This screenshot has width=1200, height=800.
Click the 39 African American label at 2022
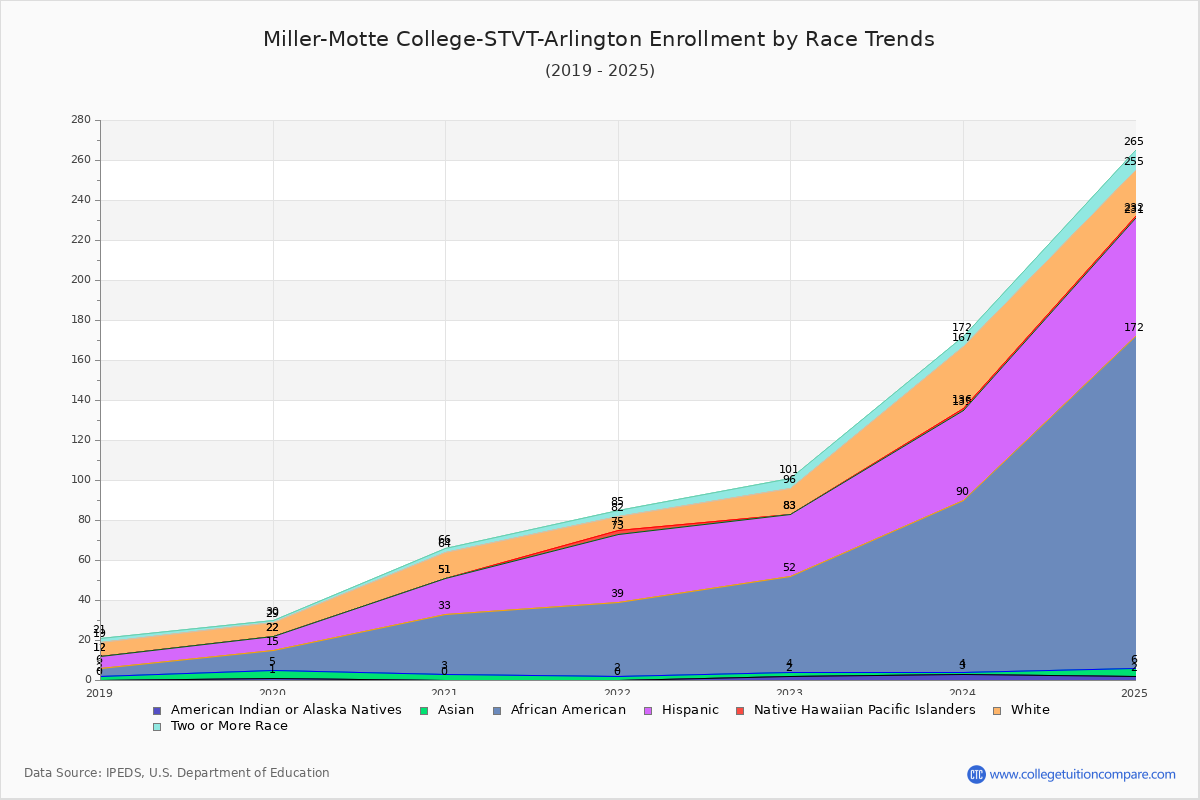617,594
